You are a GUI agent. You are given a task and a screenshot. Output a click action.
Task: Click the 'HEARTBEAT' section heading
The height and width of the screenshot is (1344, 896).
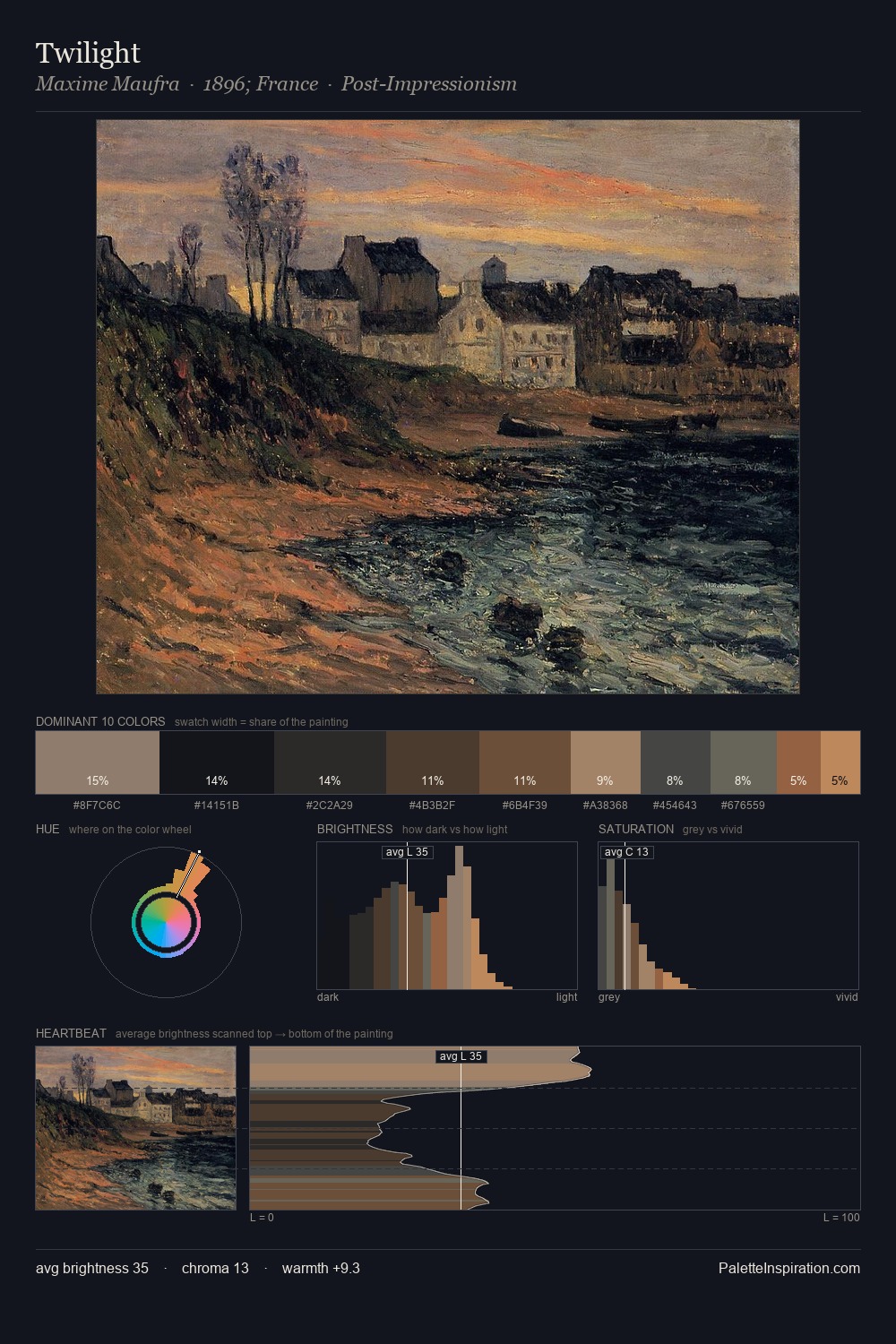click(71, 1033)
